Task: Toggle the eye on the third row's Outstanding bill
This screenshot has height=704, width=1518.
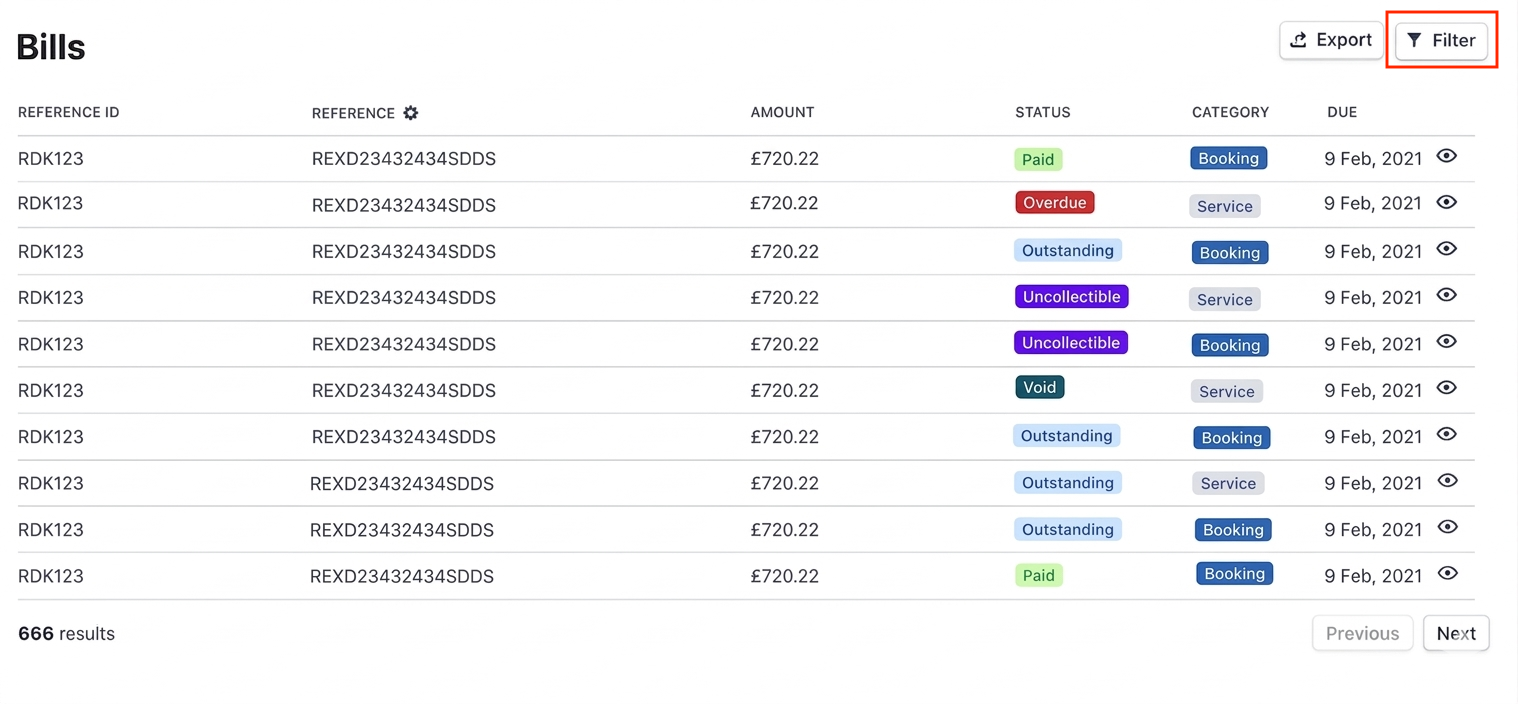Action: 1446,249
